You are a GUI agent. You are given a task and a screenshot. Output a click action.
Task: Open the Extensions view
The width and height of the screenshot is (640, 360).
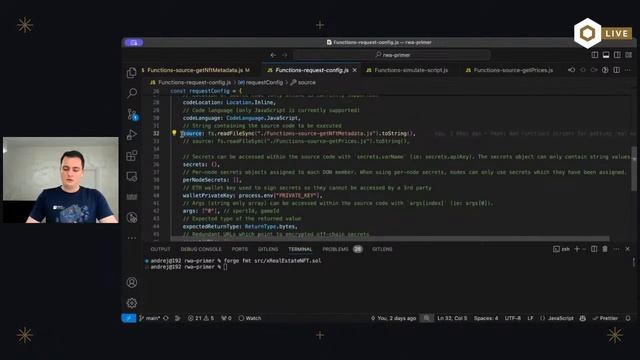(131, 156)
